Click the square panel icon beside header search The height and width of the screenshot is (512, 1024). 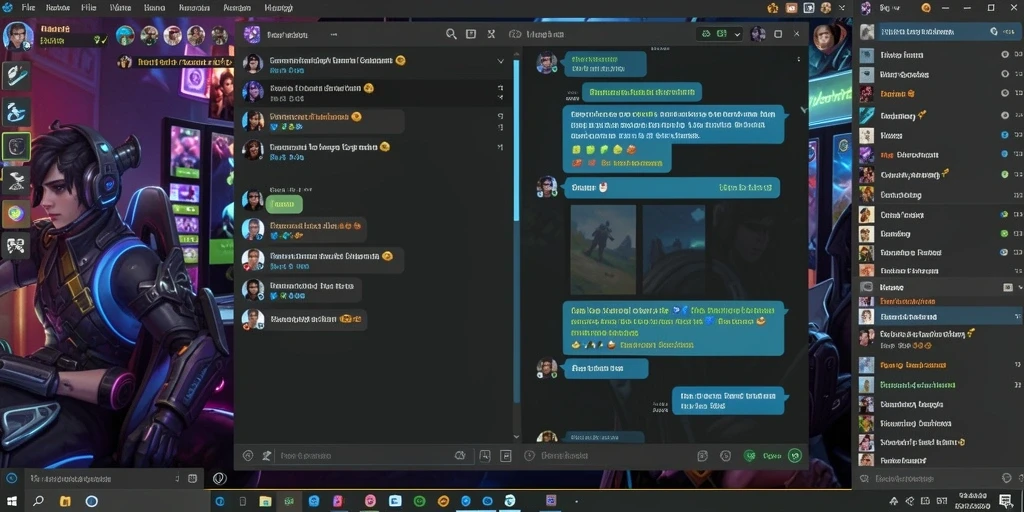tap(471, 34)
